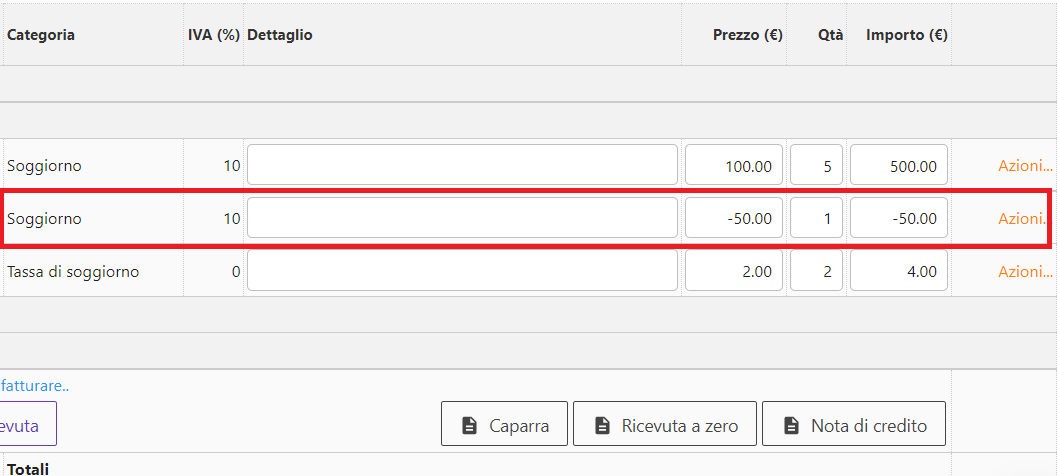
Task: Click the quantity field showing 2
Action: click(x=816, y=271)
